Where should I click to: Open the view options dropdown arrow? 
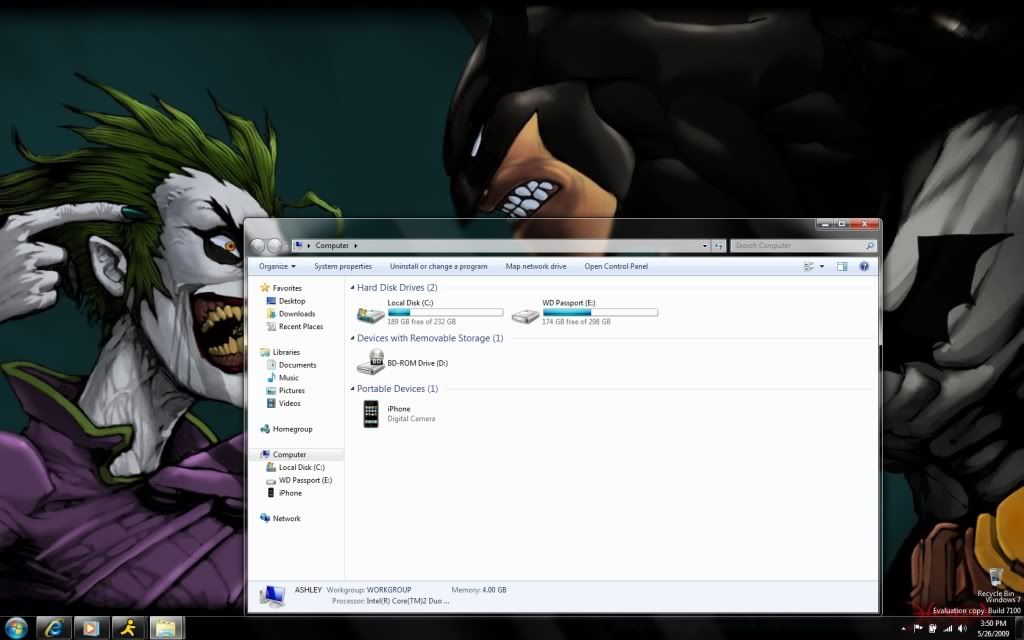coord(822,266)
